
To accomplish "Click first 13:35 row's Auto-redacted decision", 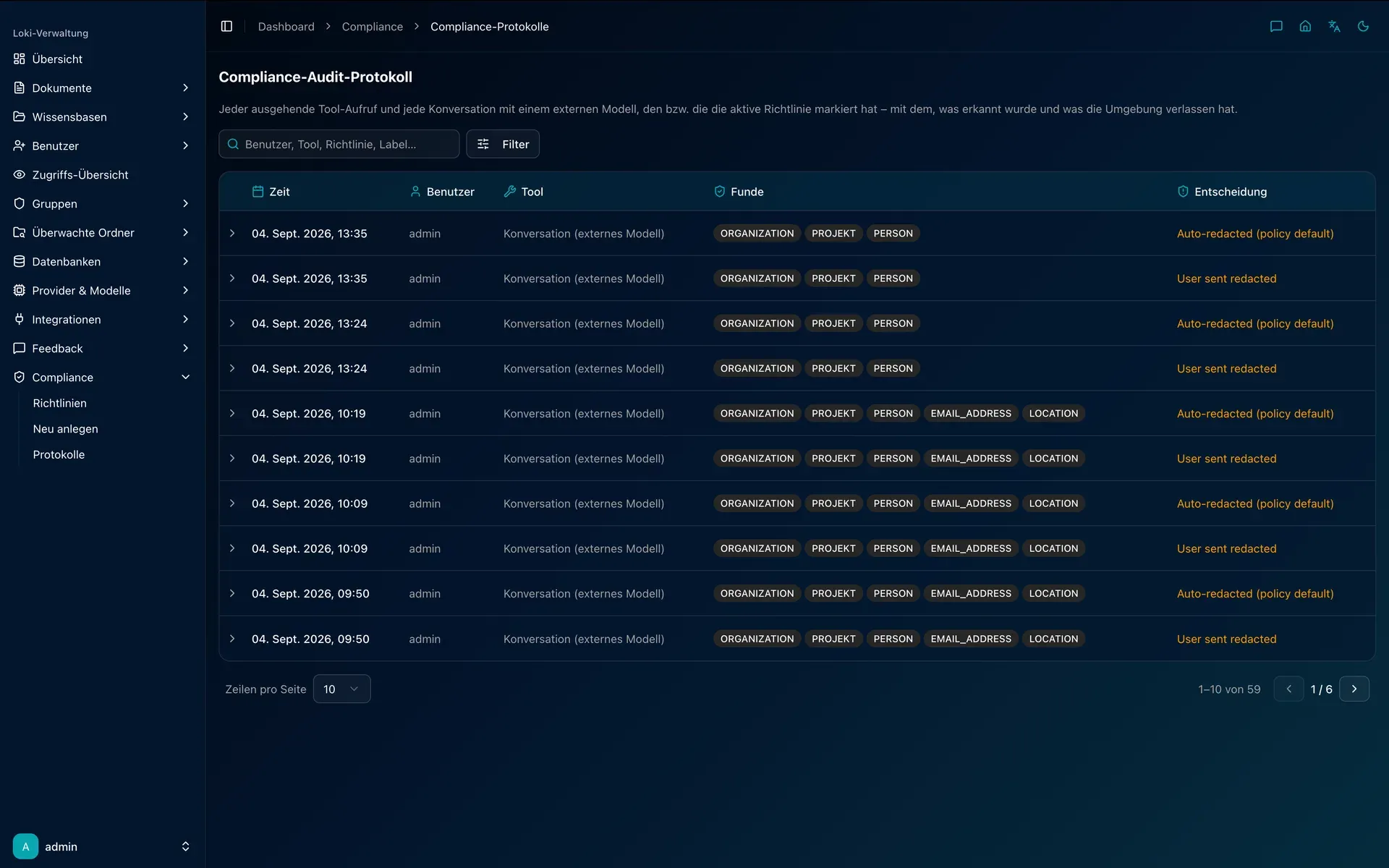I will point(1255,233).
